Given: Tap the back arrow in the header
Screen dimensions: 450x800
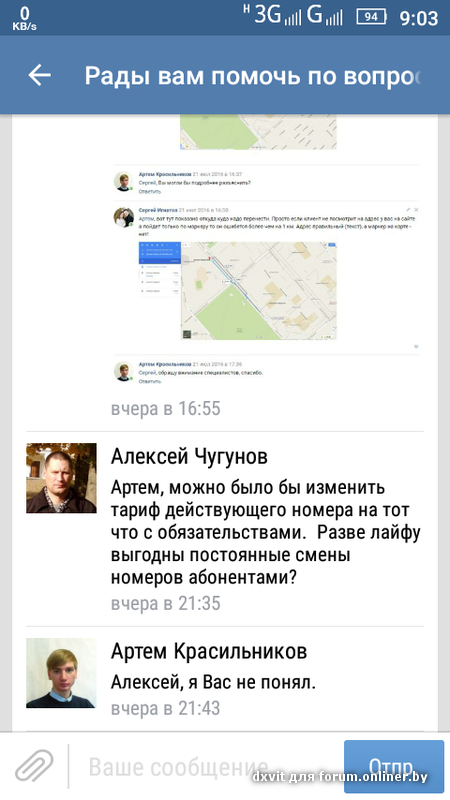Looking at the screenshot, I should pyautogui.click(x=40, y=76).
